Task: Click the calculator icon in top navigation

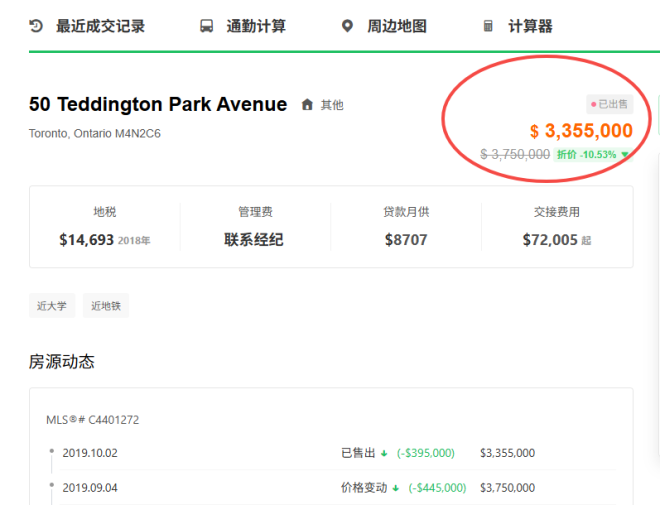Action: coord(488,26)
